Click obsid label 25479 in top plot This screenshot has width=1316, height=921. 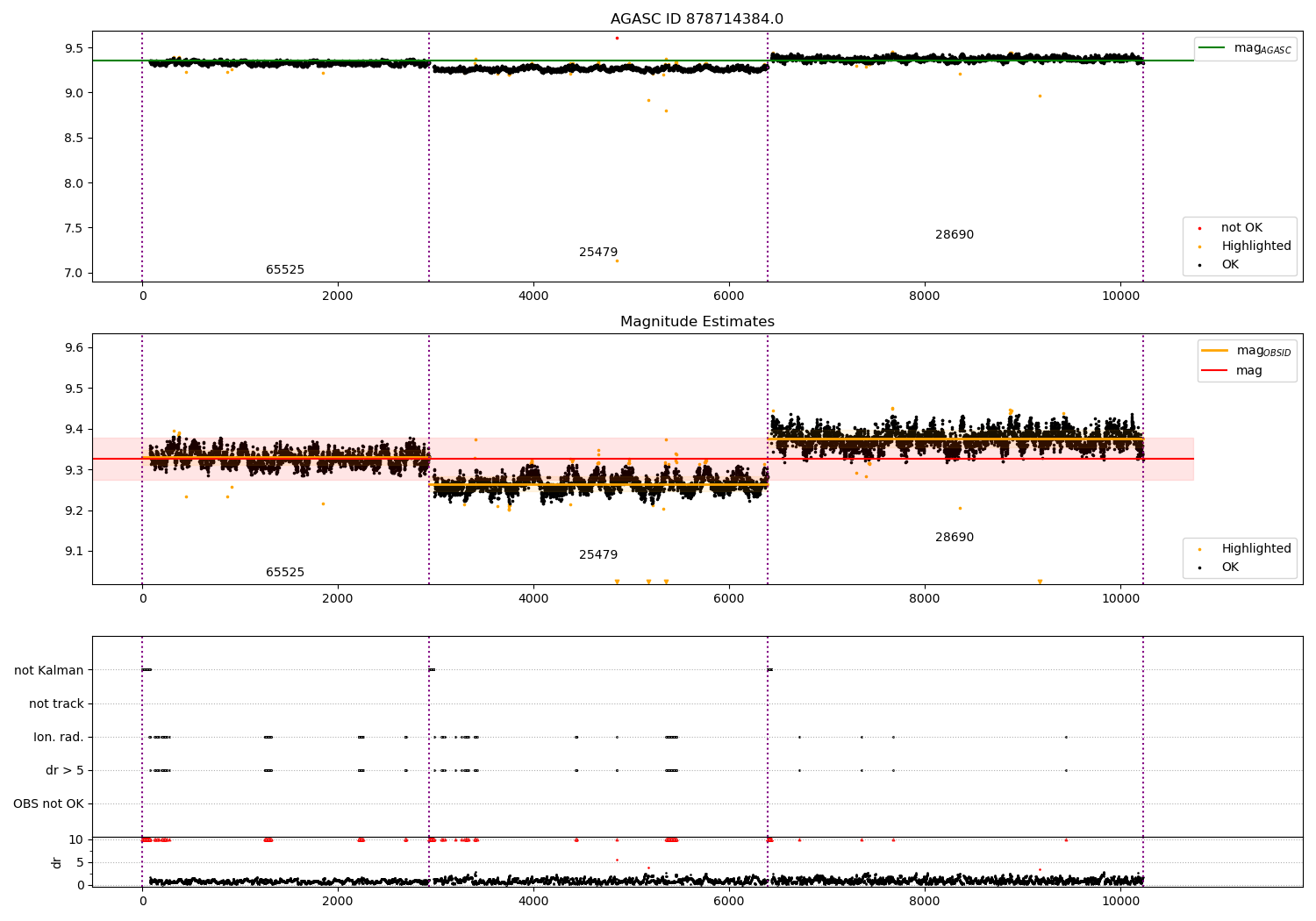[x=598, y=253]
